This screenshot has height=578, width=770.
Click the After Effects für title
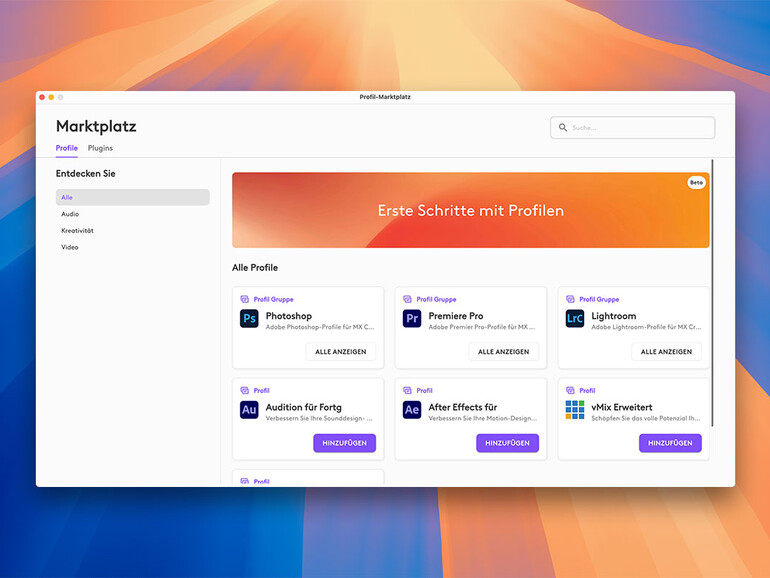463,407
